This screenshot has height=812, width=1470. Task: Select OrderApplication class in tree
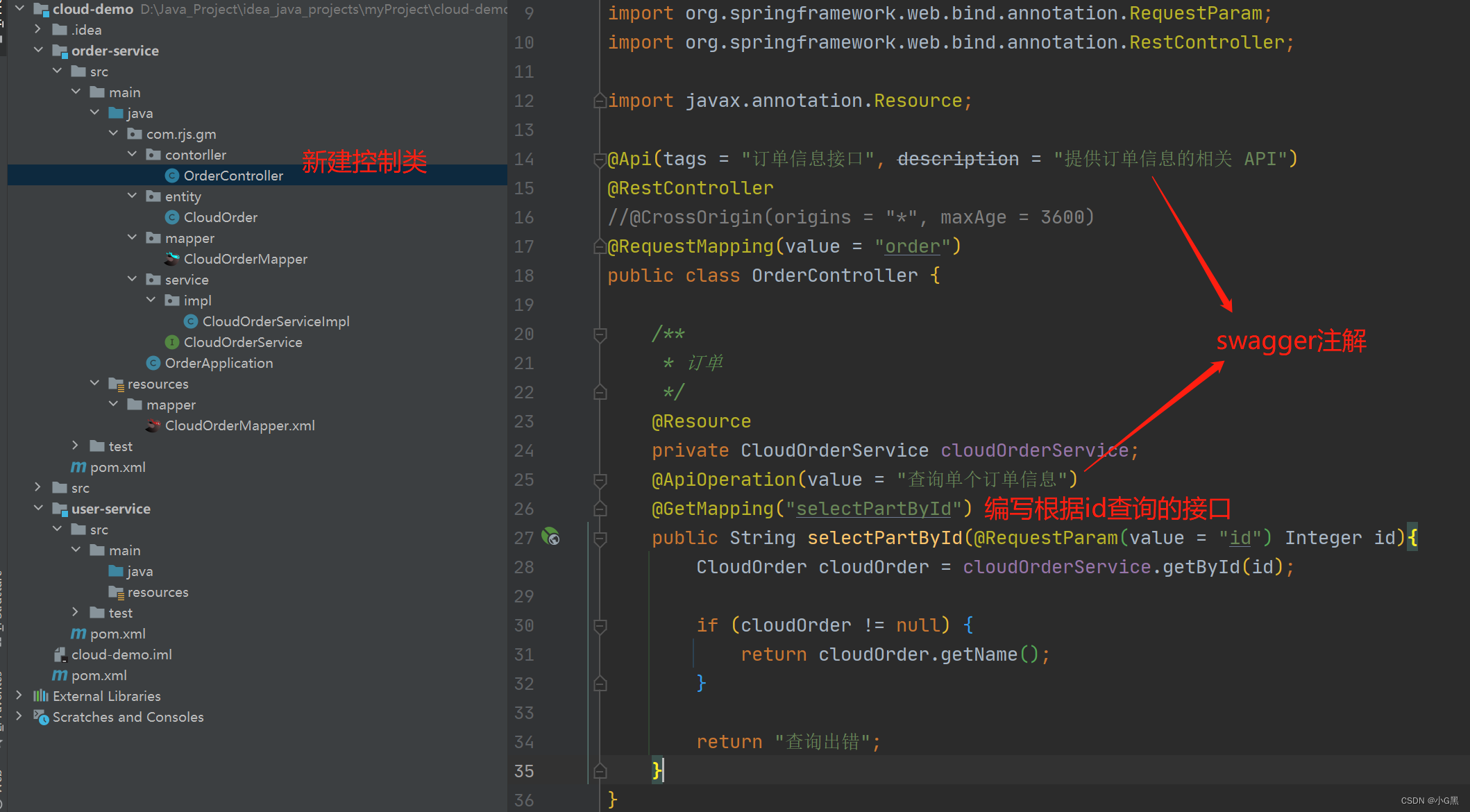219,363
